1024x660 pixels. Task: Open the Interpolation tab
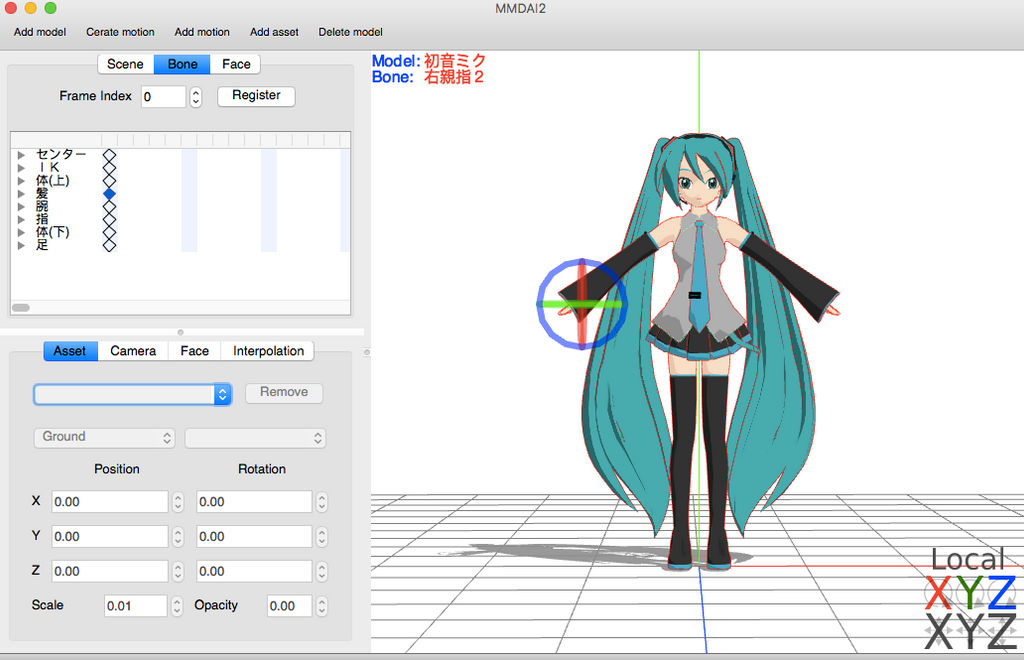tap(268, 351)
